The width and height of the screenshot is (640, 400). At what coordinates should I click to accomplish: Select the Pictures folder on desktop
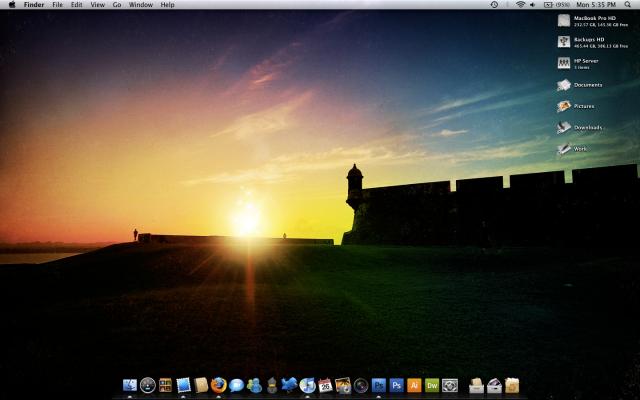(x=564, y=106)
